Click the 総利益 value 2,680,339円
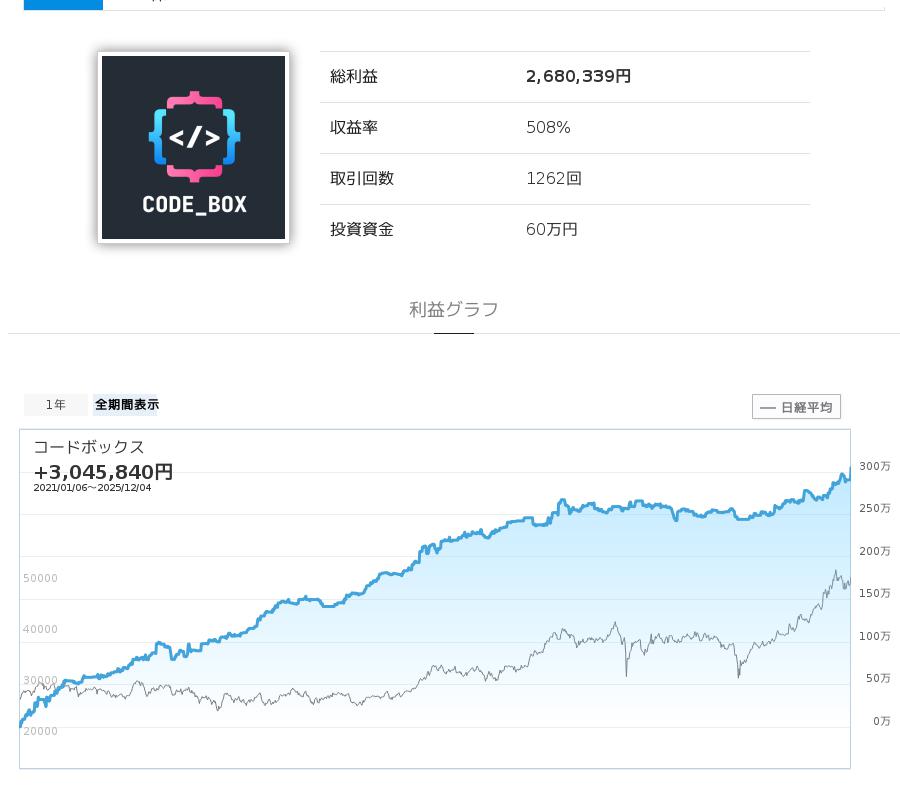Viewport: 900px width, 790px height. click(578, 77)
